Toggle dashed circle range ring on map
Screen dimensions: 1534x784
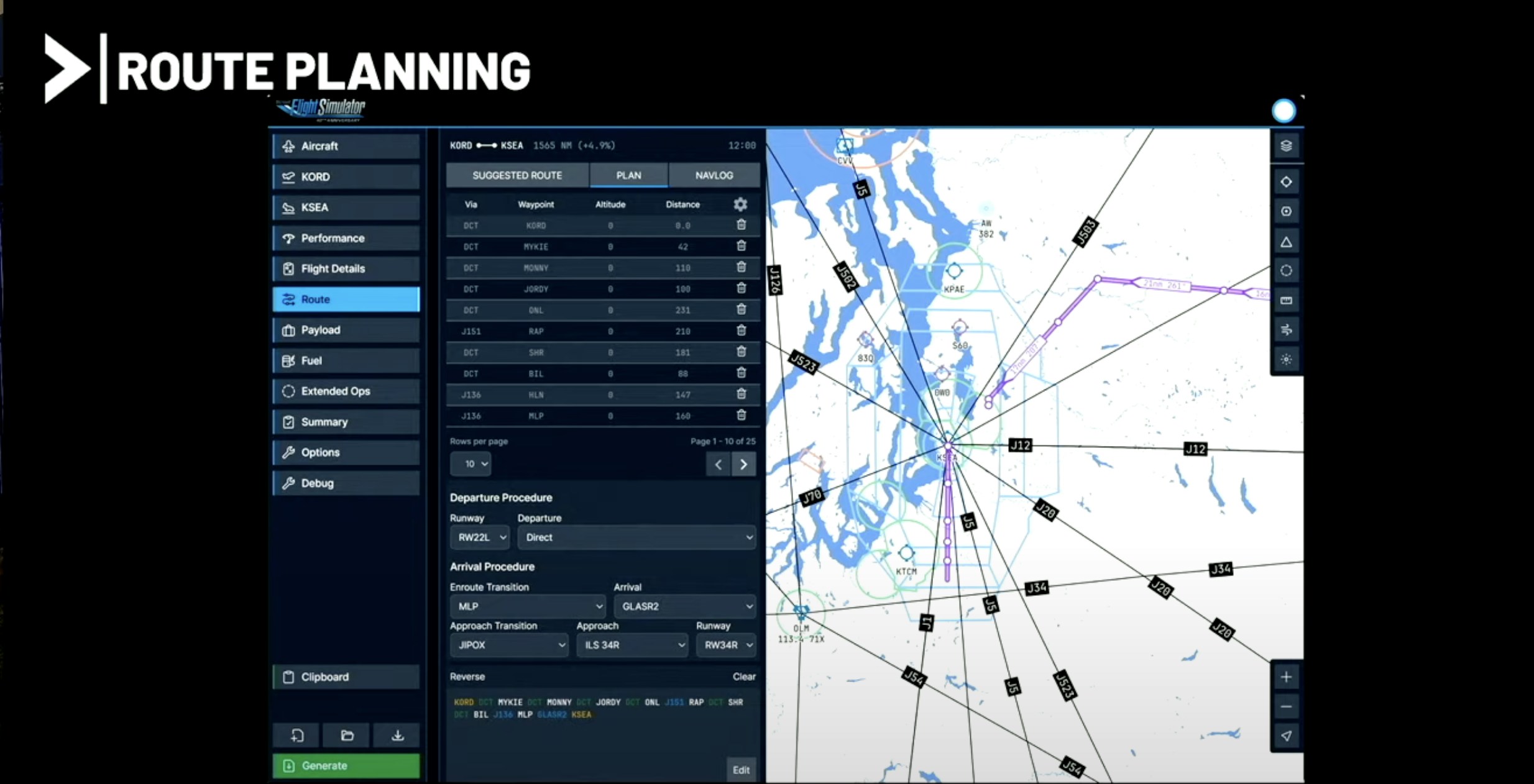tap(1286, 271)
